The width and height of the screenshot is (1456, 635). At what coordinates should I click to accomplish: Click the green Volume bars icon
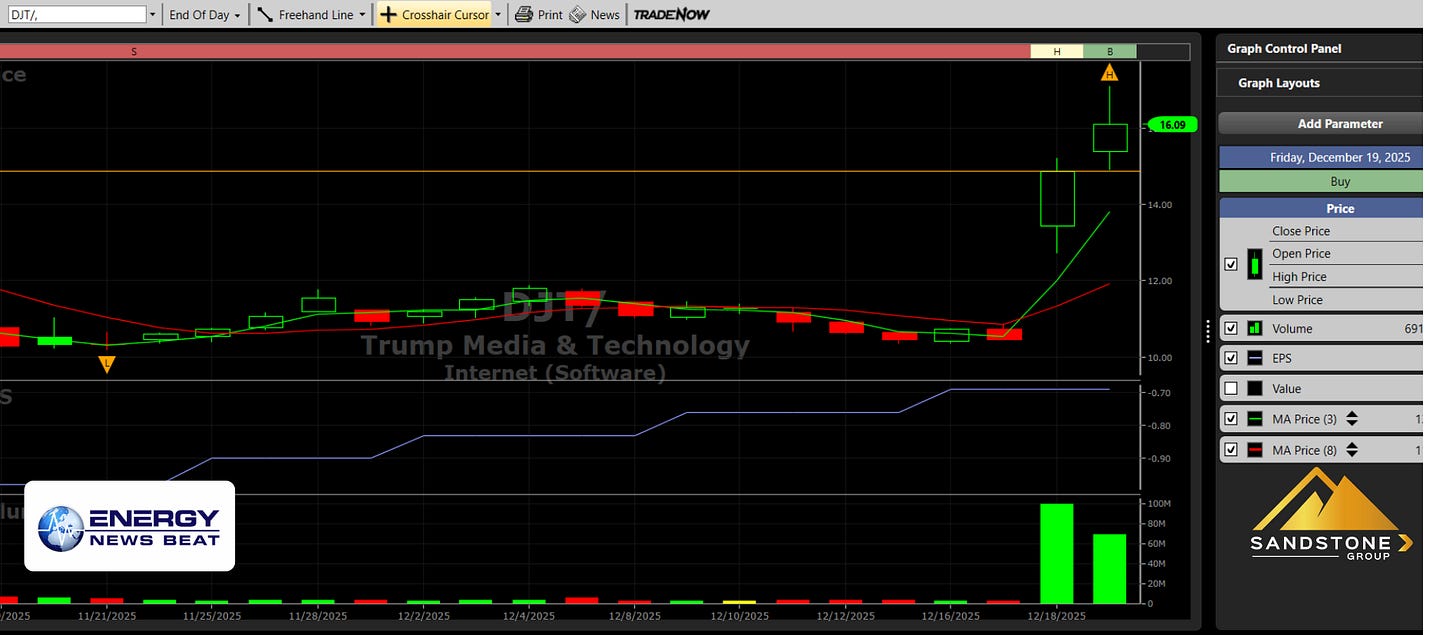pos(1254,328)
